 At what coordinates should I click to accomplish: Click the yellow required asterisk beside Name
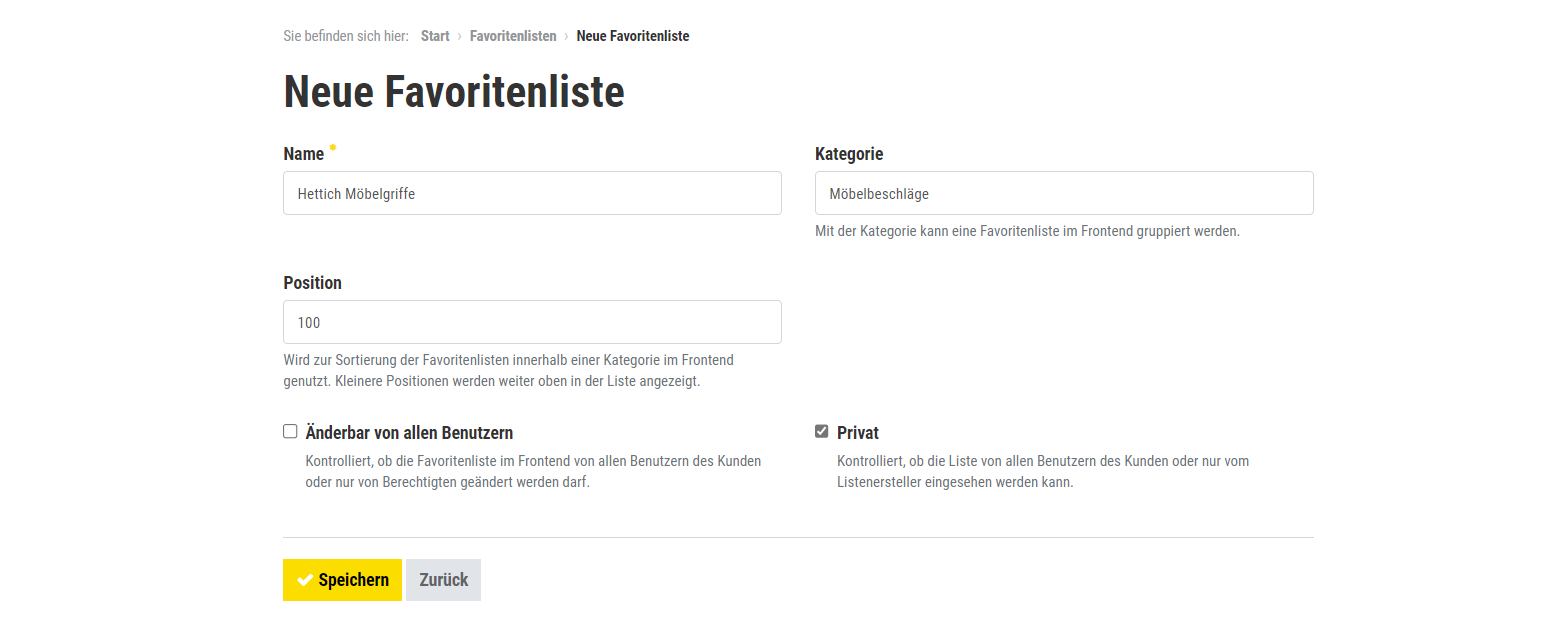coord(333,149)
